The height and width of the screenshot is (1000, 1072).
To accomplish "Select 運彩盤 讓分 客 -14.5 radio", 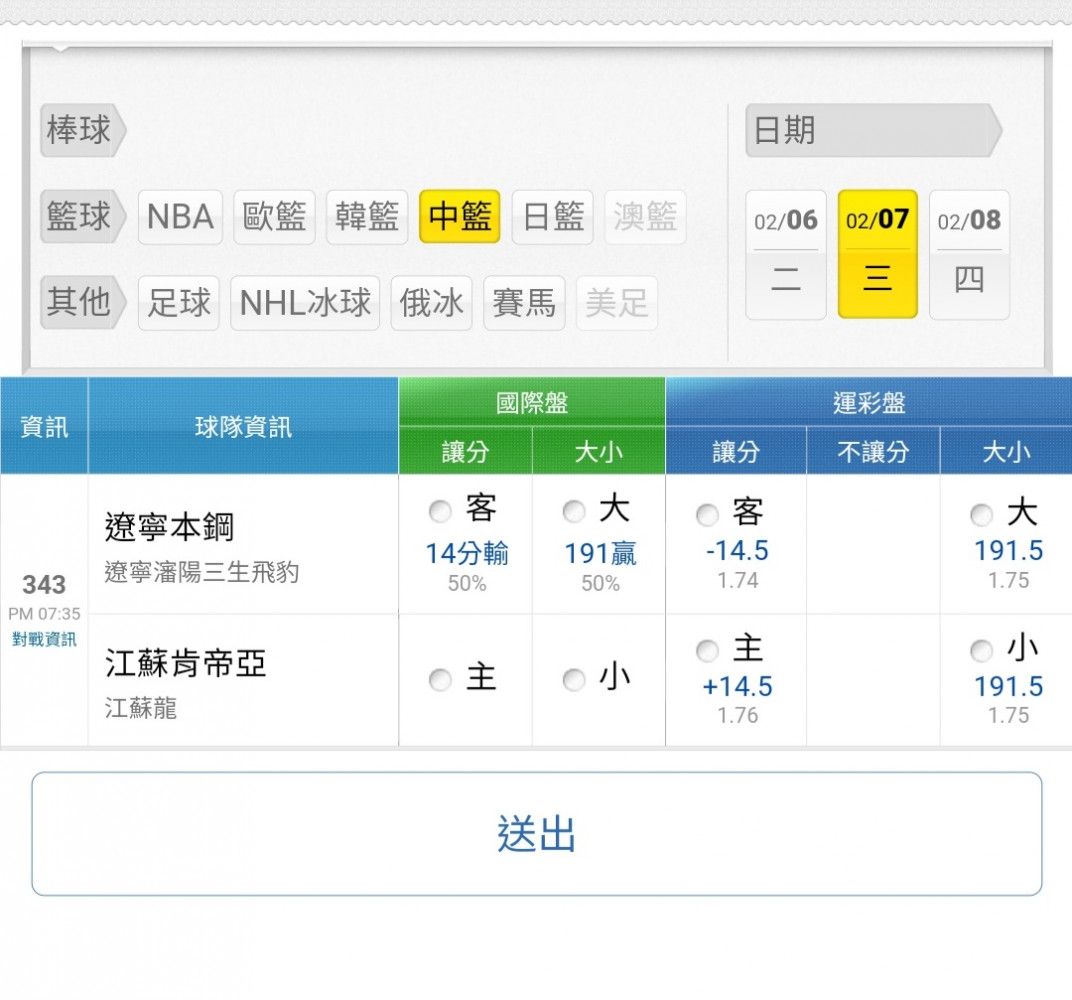I will coord(707,515).
